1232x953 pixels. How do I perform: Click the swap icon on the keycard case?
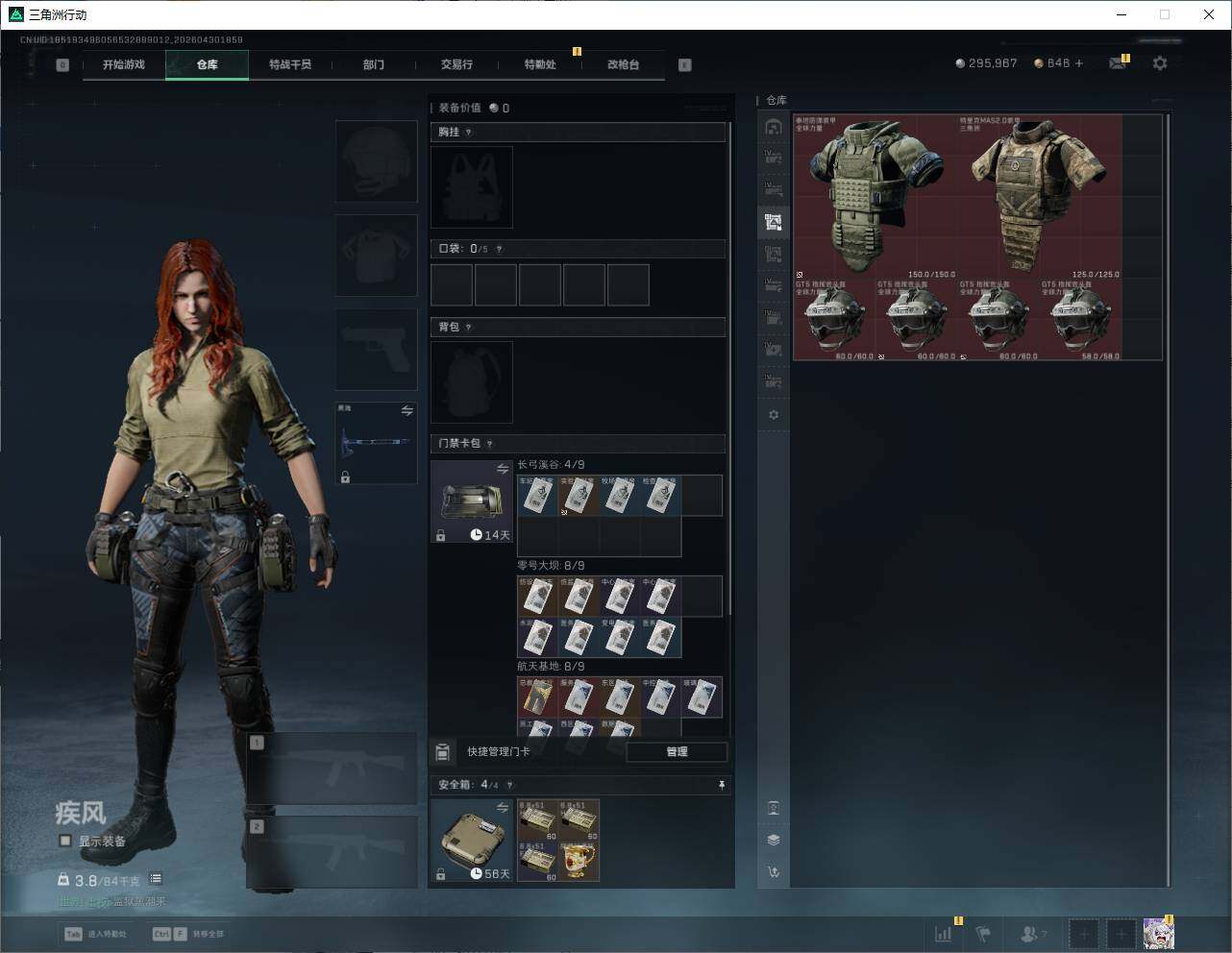(x=503, y=469)
